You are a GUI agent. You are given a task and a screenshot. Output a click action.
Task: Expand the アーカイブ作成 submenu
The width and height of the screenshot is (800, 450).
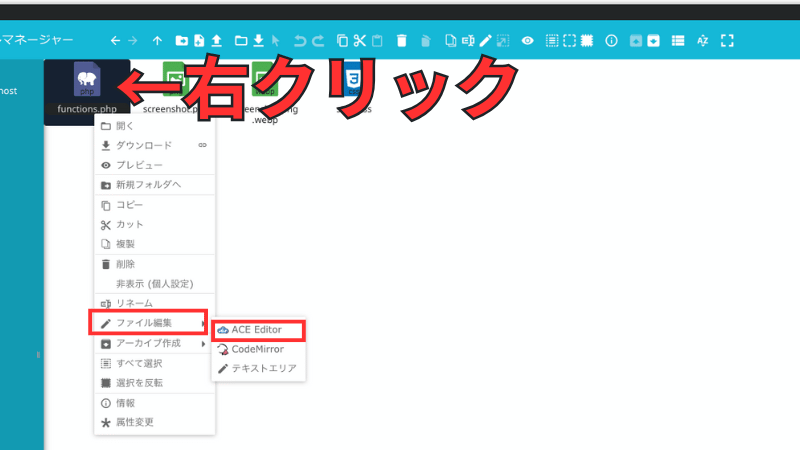tap(148, 343)
